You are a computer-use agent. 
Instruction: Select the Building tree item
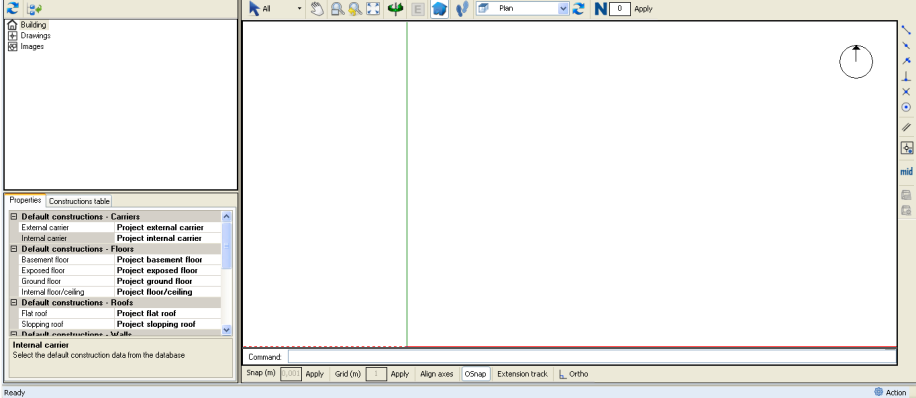(x=33, y=25)
